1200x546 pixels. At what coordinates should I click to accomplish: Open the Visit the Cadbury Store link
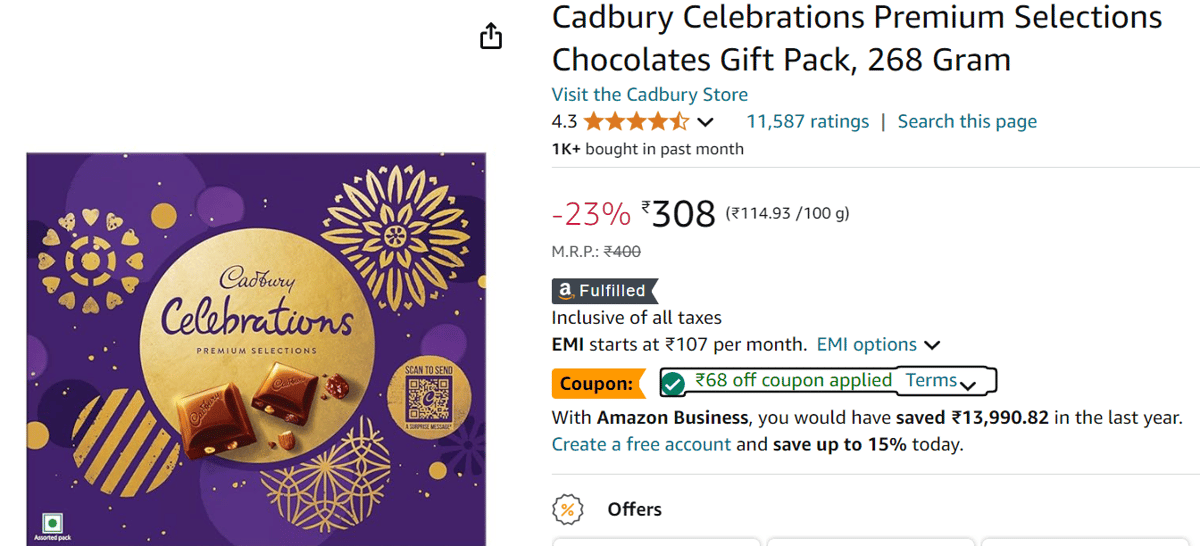click(649, 95)
